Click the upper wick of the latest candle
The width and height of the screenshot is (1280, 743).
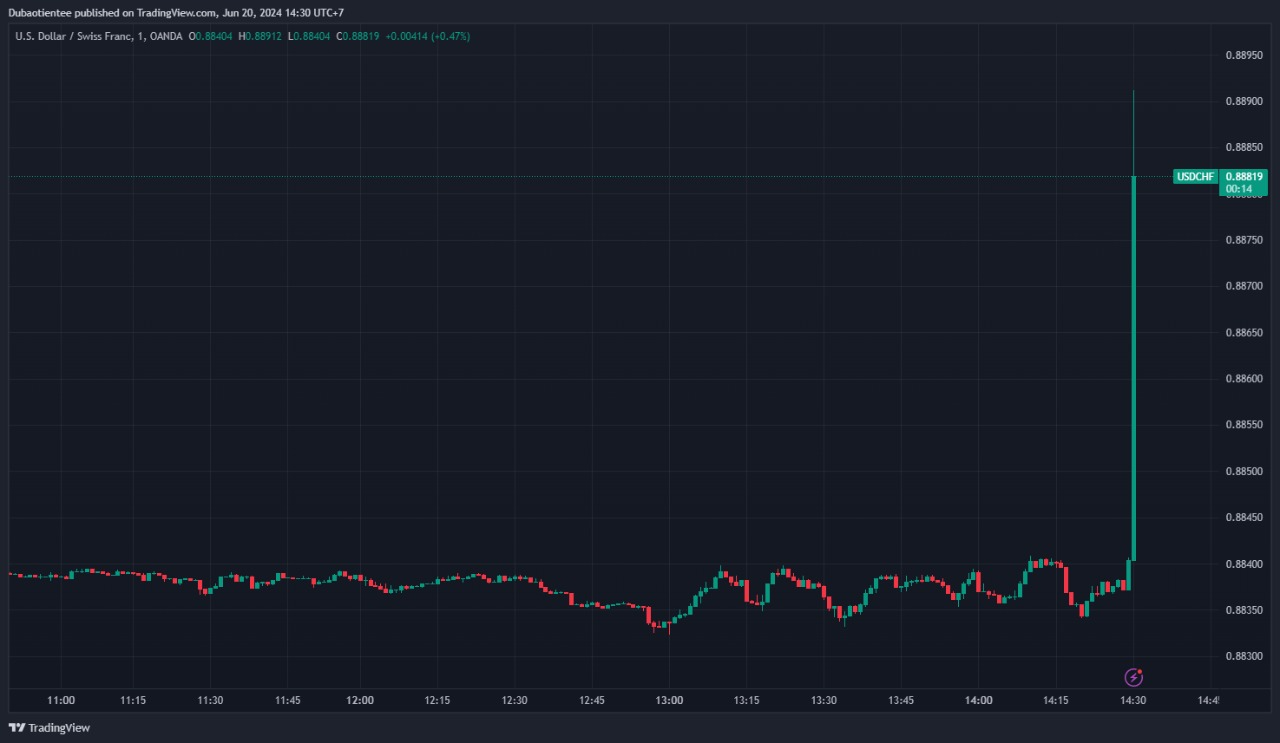(x=1133, y=133)
